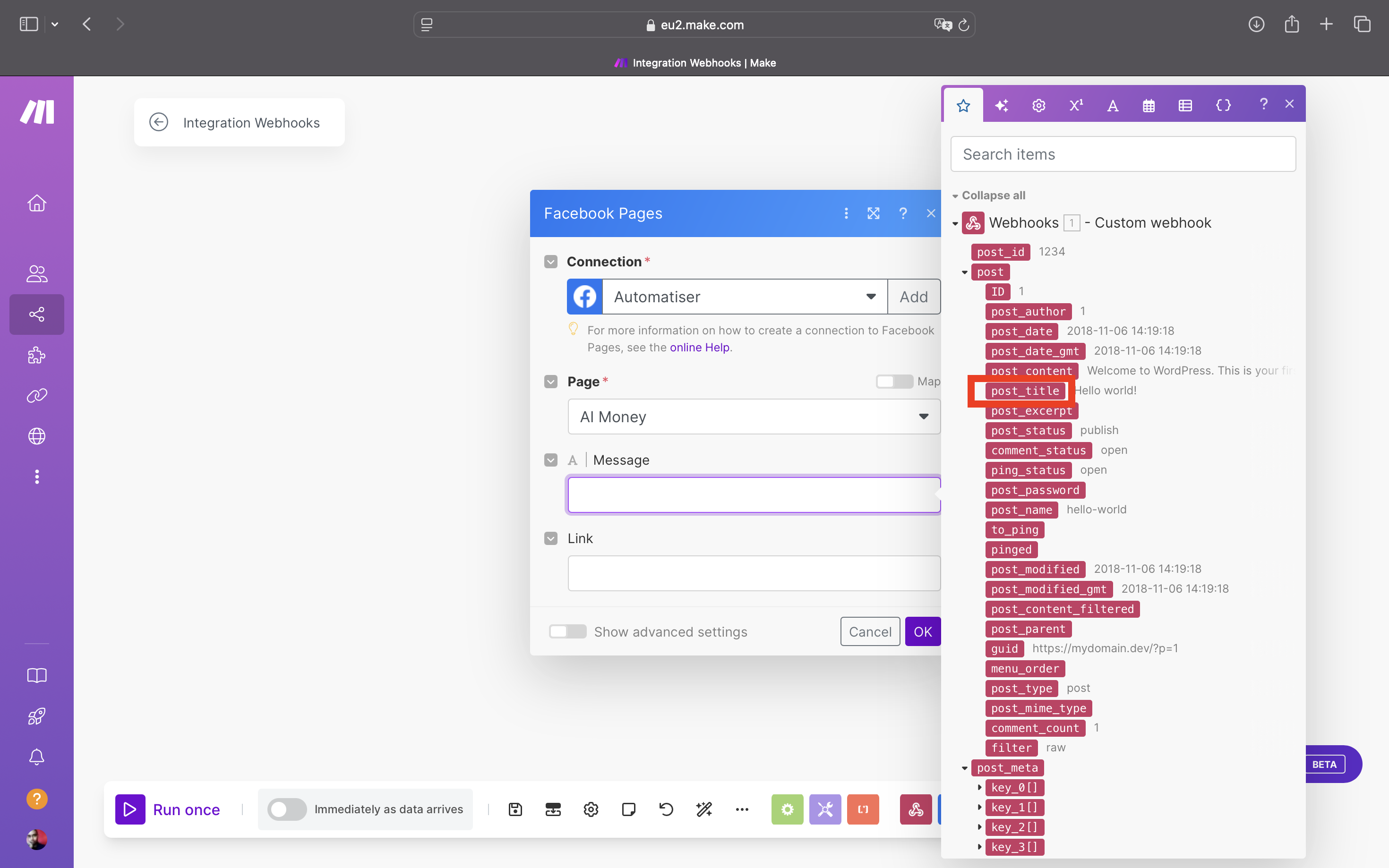Open the Resource book icon in sidebar
1389x868 pixels.
click(37, 675)
